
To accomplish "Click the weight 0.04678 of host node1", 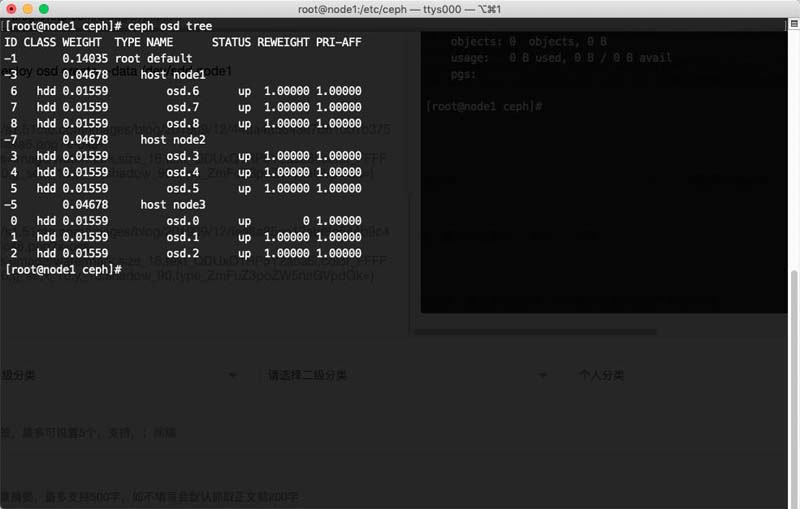I will coord(85,75).
